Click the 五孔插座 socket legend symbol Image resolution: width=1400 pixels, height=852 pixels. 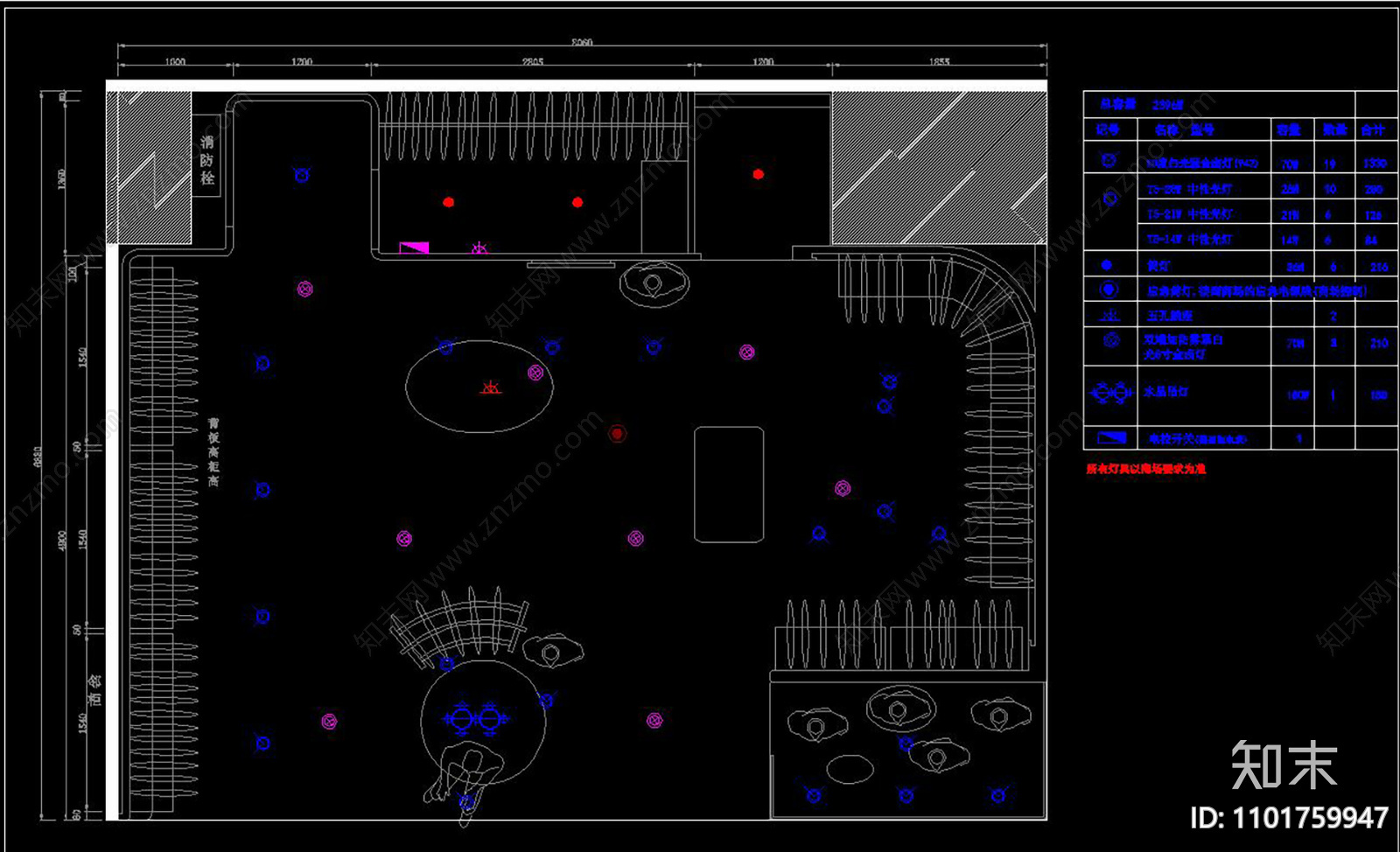click(1109, 315)
